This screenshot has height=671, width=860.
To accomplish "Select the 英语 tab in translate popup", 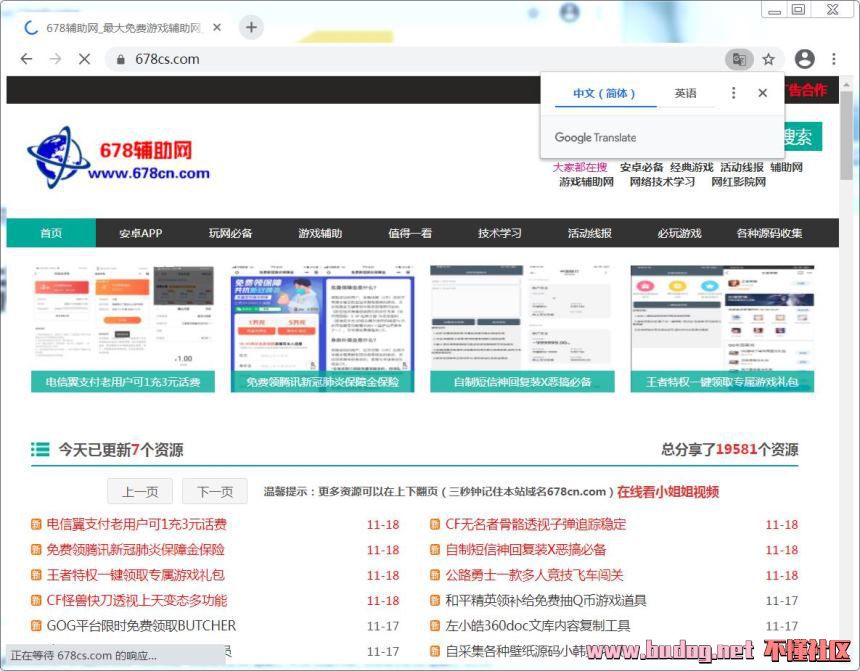I will click(686, 93).
